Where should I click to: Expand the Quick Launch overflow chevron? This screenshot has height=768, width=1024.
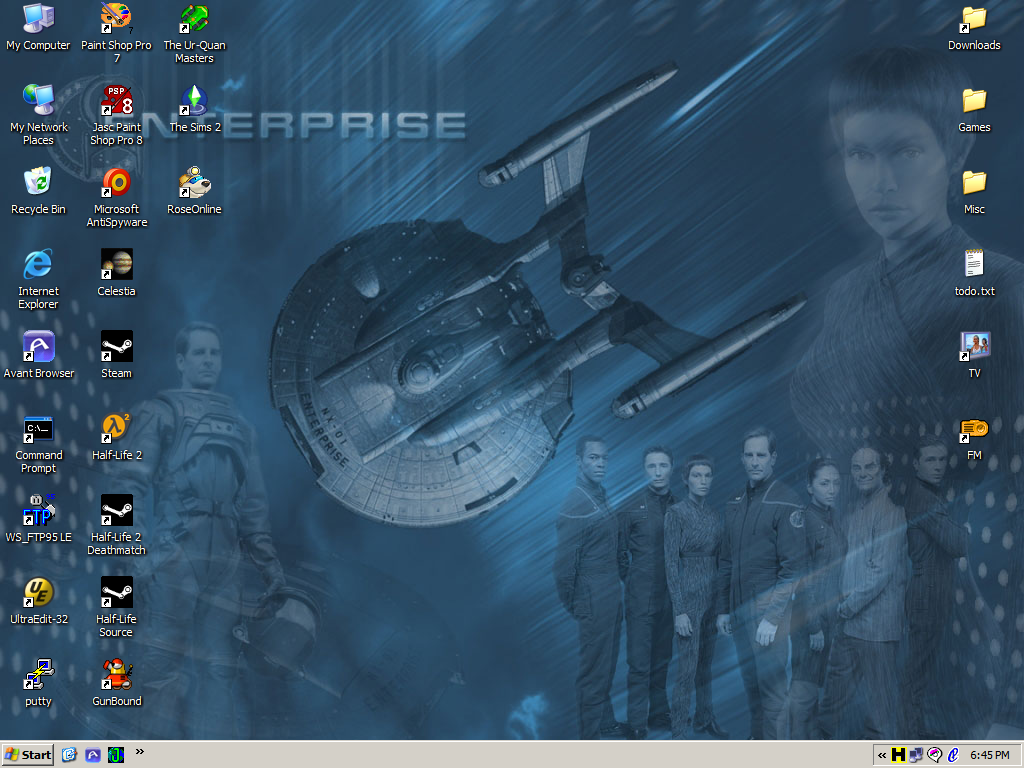[x=140, y=752]
